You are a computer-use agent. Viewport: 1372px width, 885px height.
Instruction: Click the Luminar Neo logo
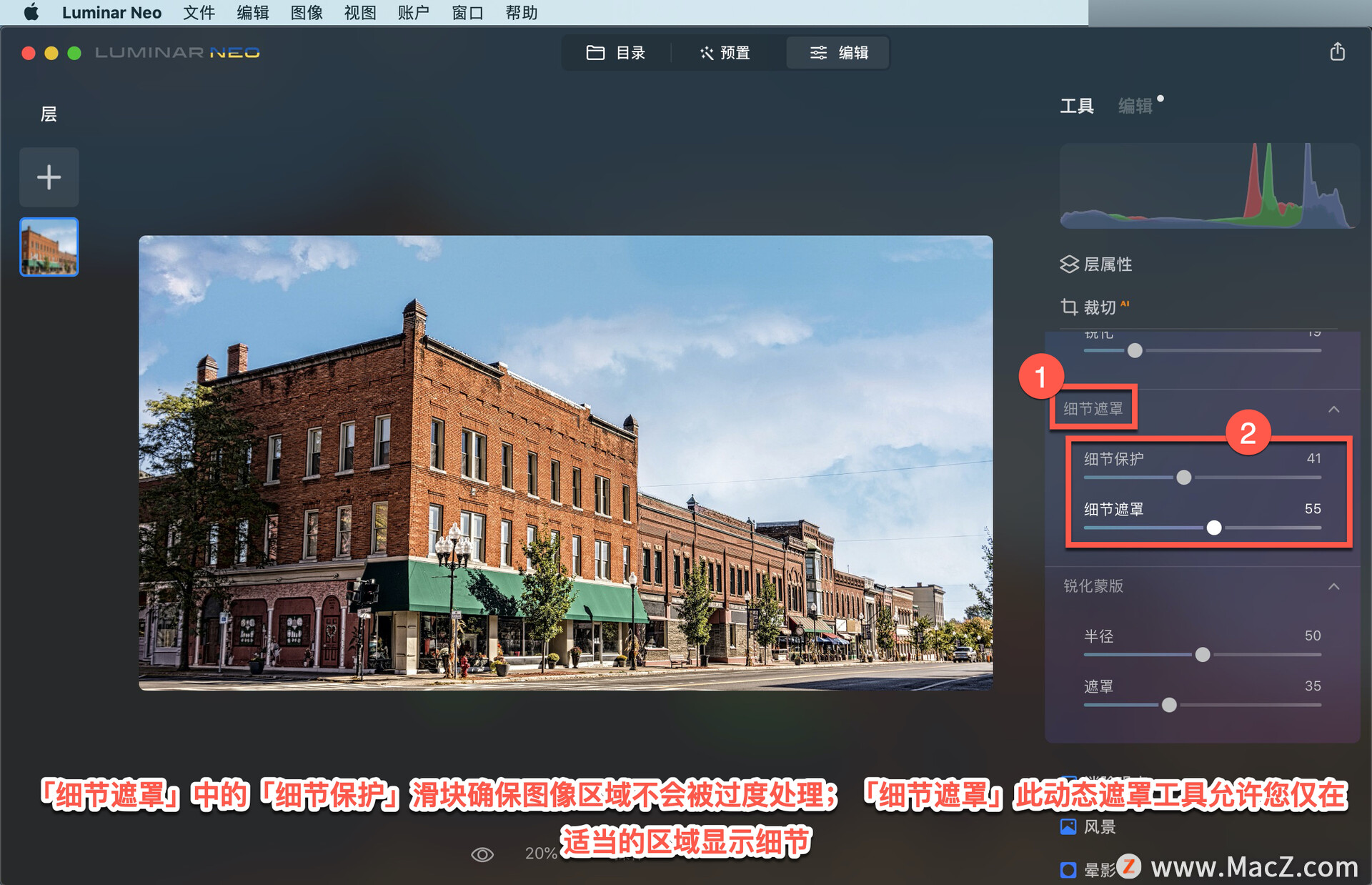177,53
